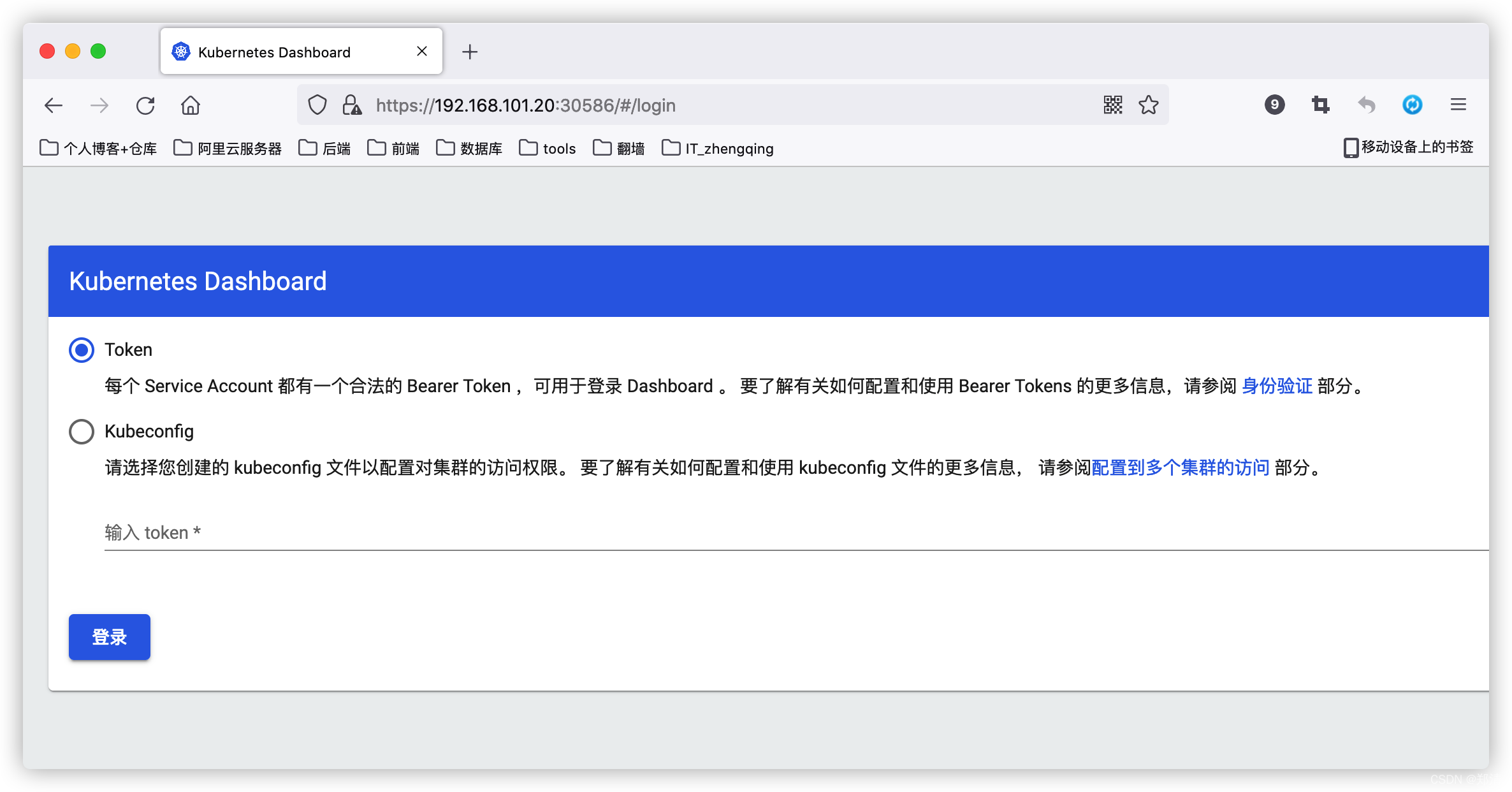Click the browser forward arrow

coord(99,105)
